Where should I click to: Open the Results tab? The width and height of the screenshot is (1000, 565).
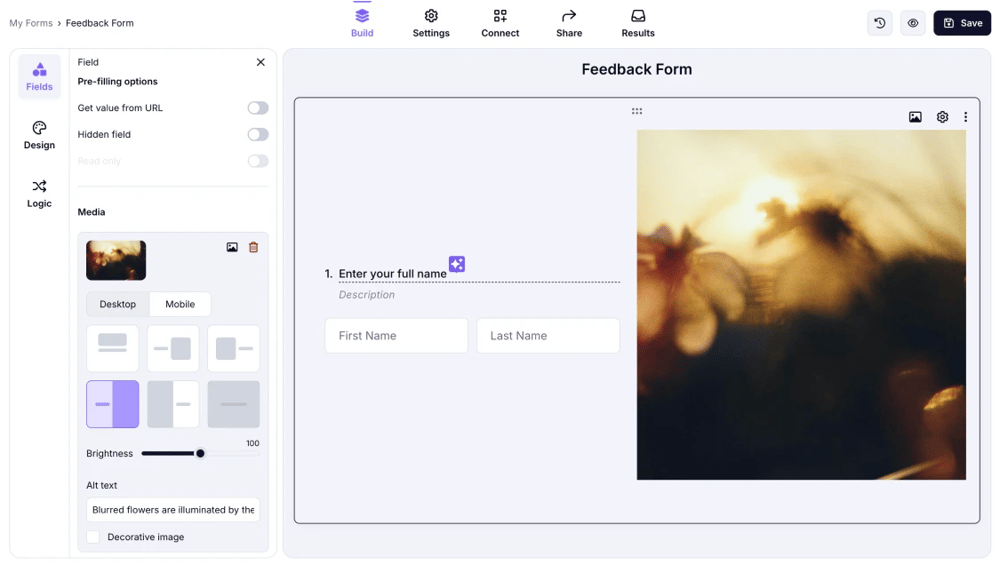point(638,24)
